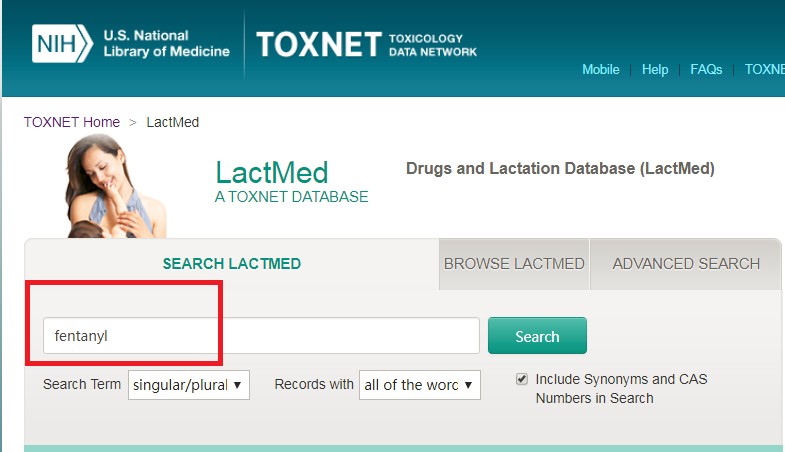Select the Search LactMed tab

(232, 264)
